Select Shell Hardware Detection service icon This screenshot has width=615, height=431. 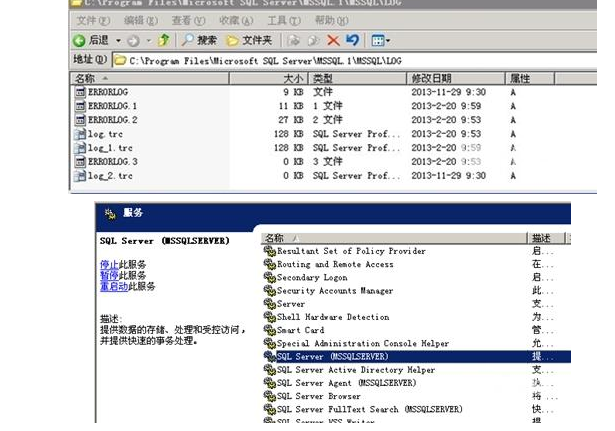pos(269,317)
